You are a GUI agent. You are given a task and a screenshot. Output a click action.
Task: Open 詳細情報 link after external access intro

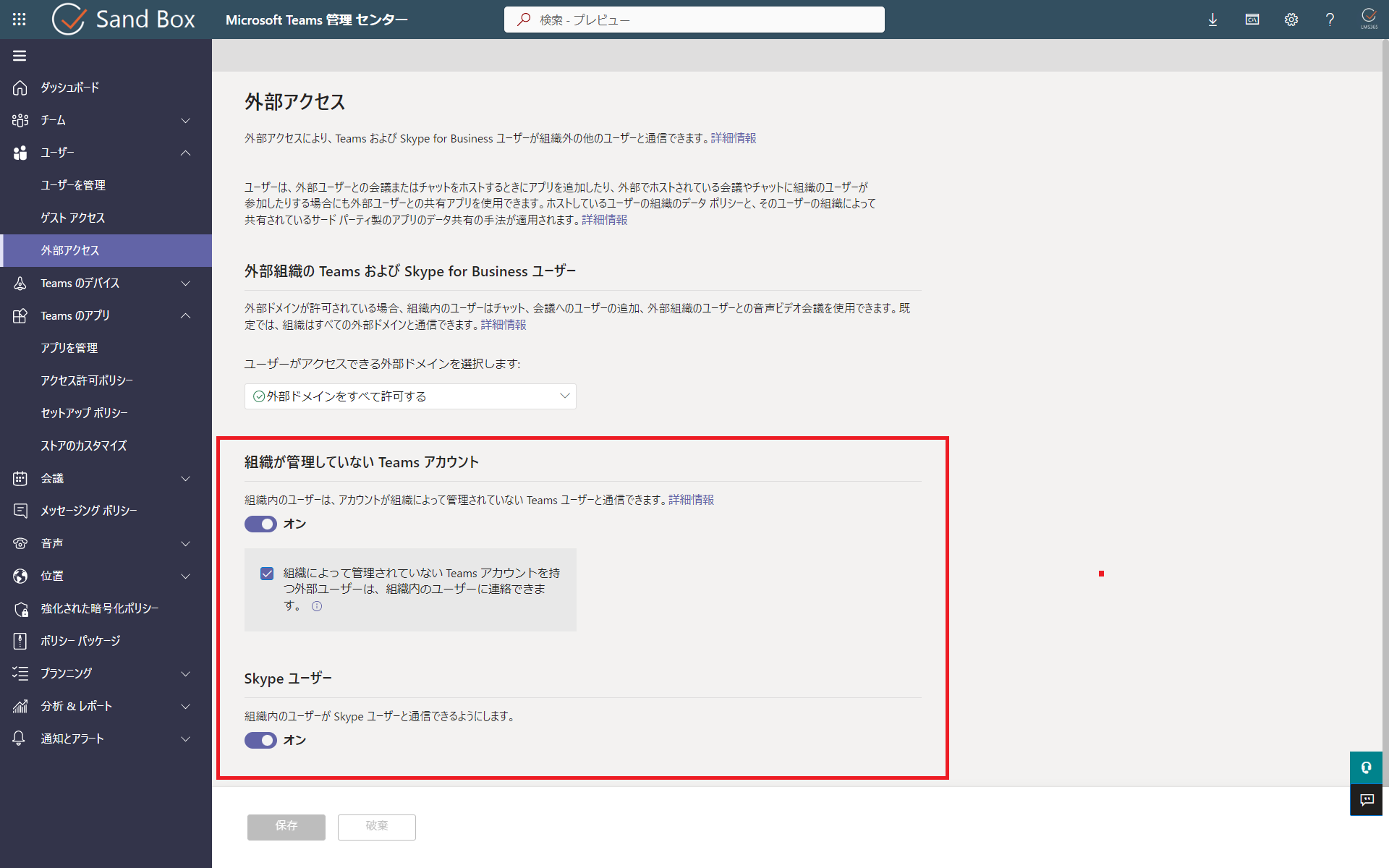(734, 138)
